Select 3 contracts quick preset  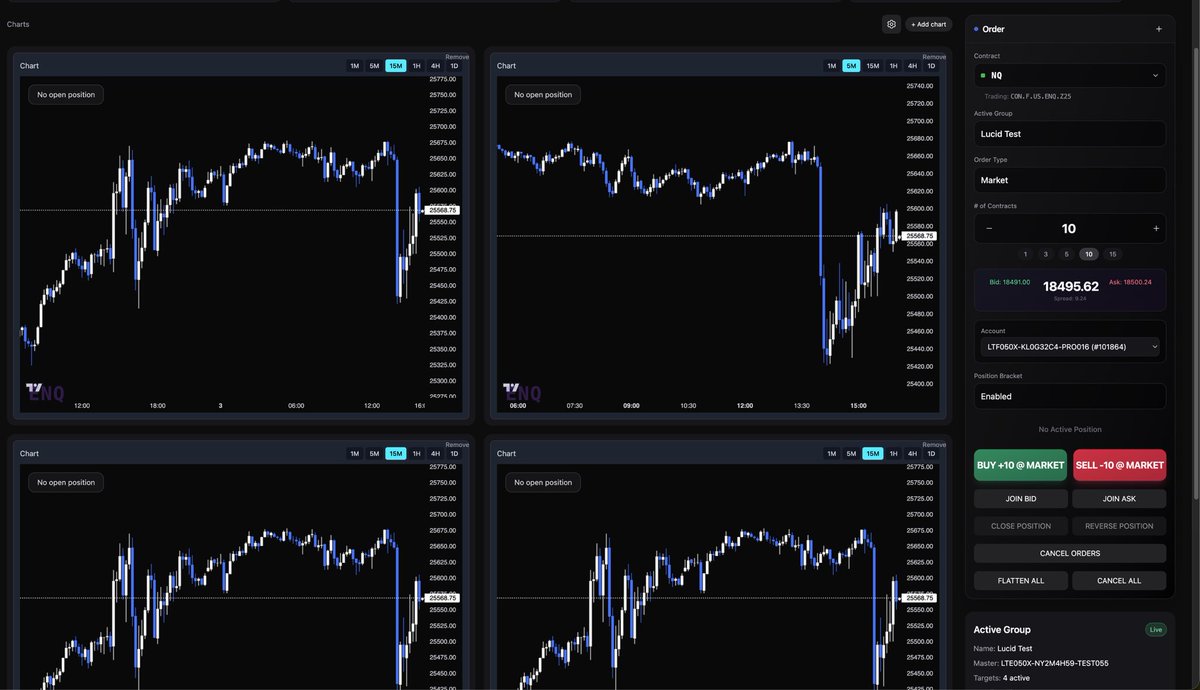click(x=1046, y=254)
